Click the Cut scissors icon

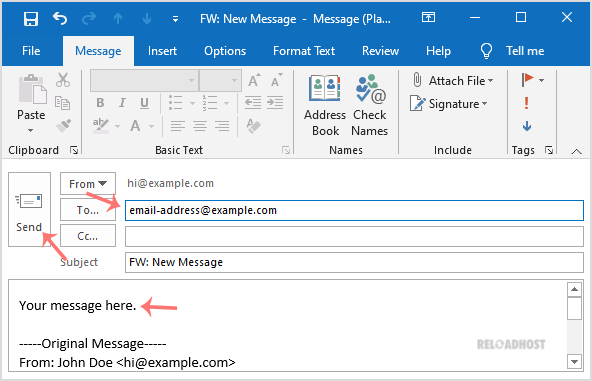click(x=63, y=80)
